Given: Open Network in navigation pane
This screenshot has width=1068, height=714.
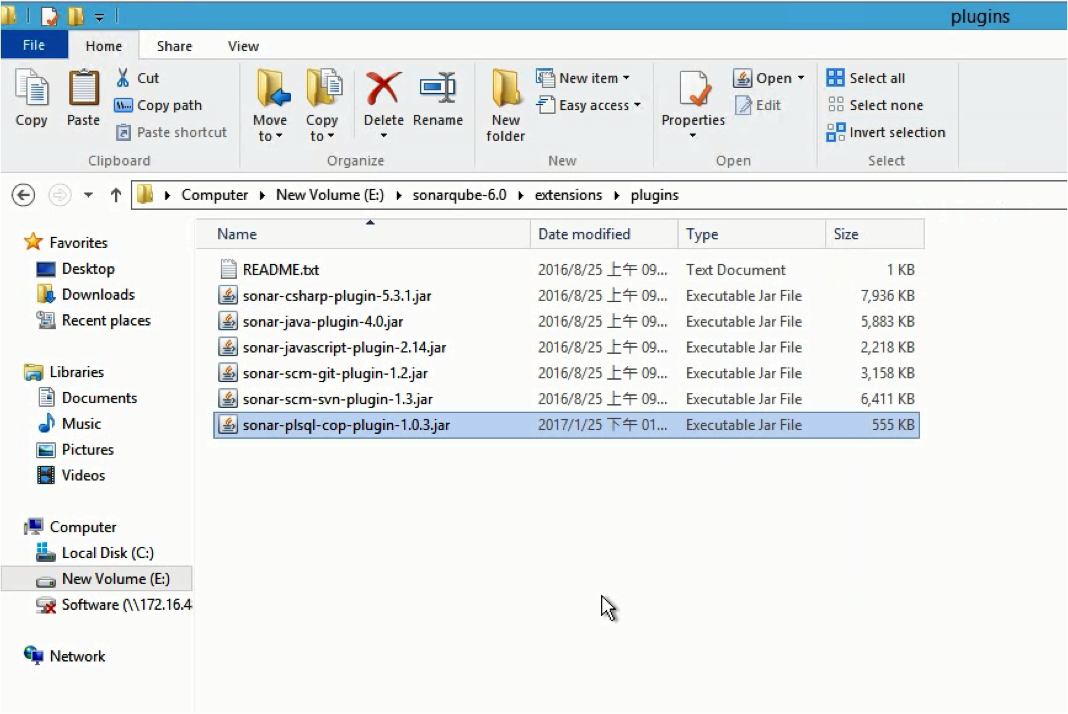Looking at the screenshot, I should (x=65, y=656).
